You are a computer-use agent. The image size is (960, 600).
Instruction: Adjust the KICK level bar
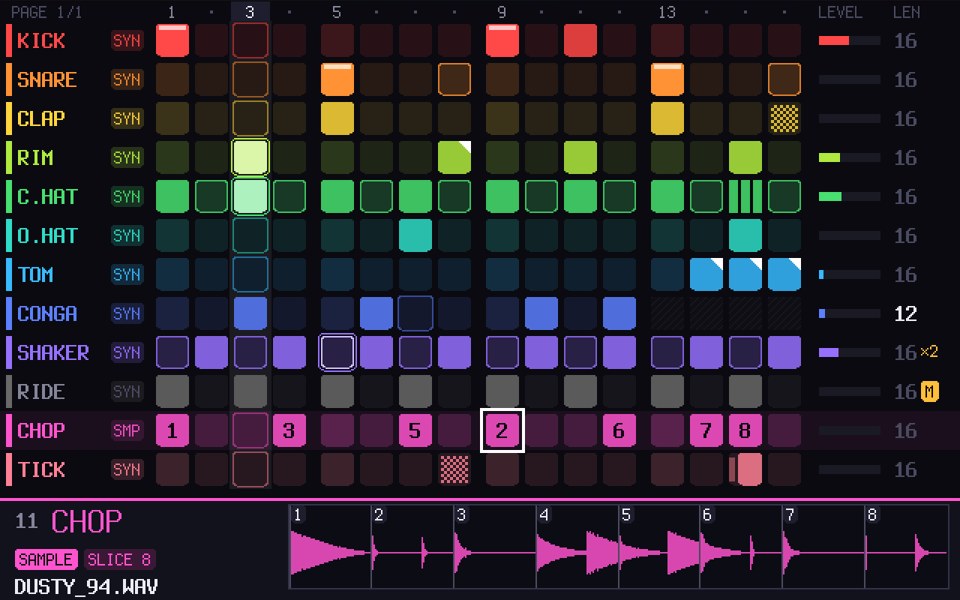849,40
